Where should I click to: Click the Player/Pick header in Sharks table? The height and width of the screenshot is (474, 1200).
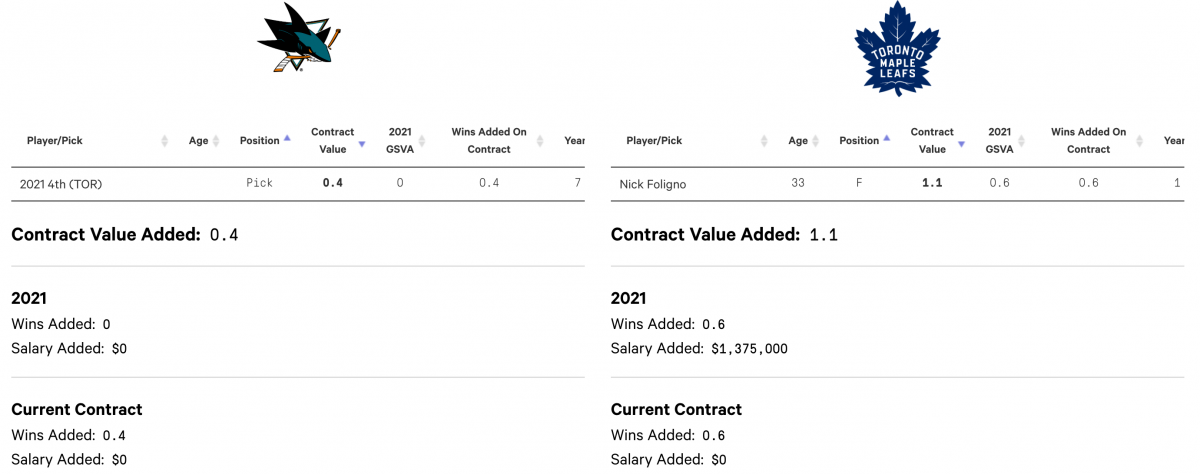pyautogui.click(x=54, y=141)
